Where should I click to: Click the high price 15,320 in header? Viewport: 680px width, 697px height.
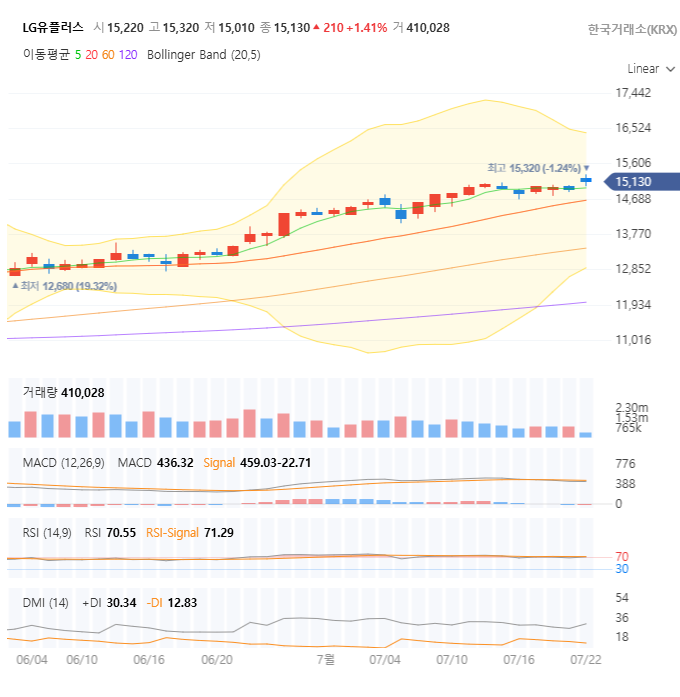(x=181, y=28)
